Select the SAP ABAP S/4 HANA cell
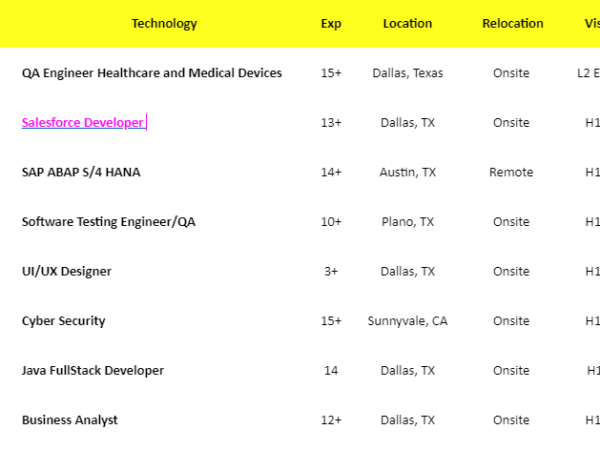The height and width of the screenshot is (450, 600). coord(81,172)
